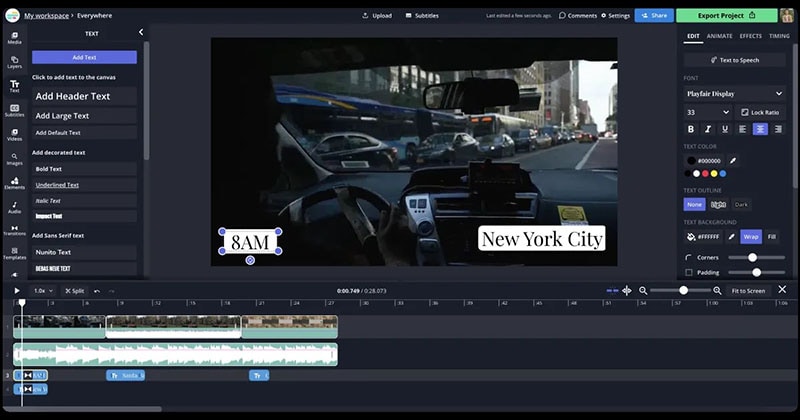This screenshot has width=800, height=420.
Task: Click the Bold formatting icon
Action: coord(691,129)
